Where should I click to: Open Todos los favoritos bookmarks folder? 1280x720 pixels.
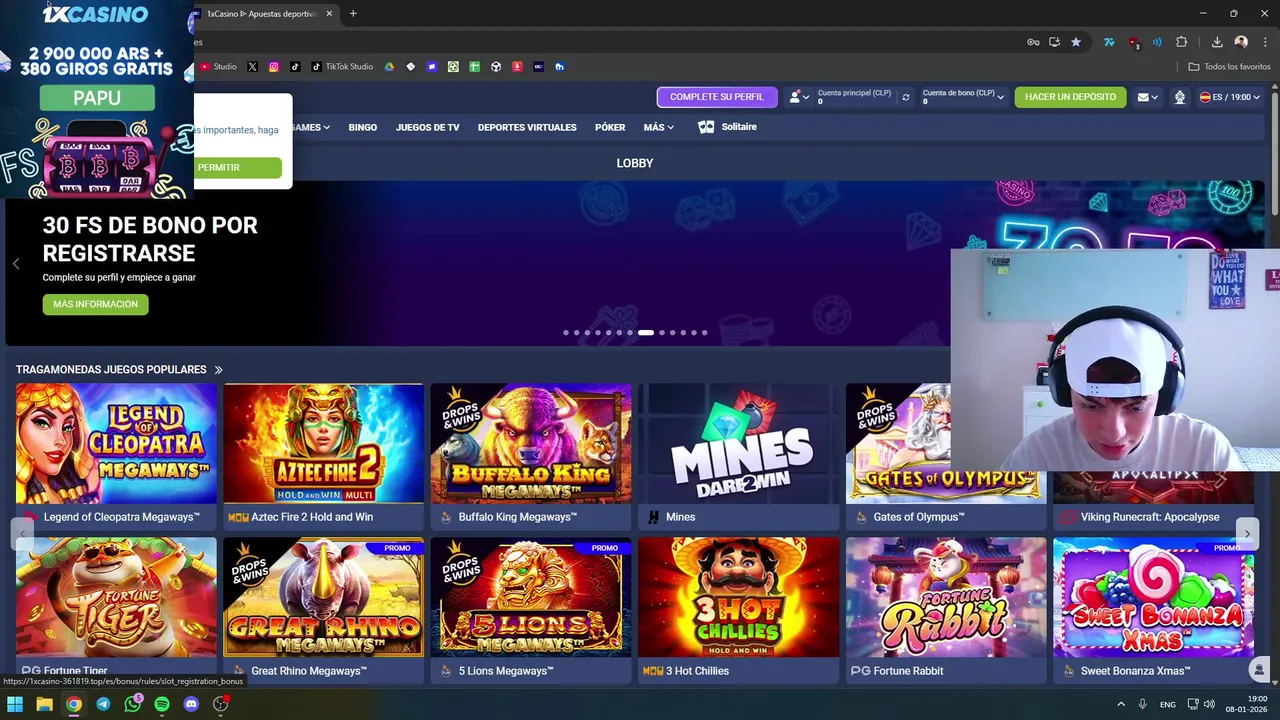tap(1229, 67)
